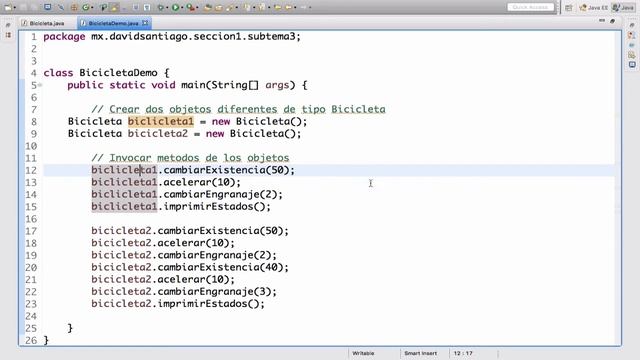
Task: Minimize the editor area
Action: 602,20
